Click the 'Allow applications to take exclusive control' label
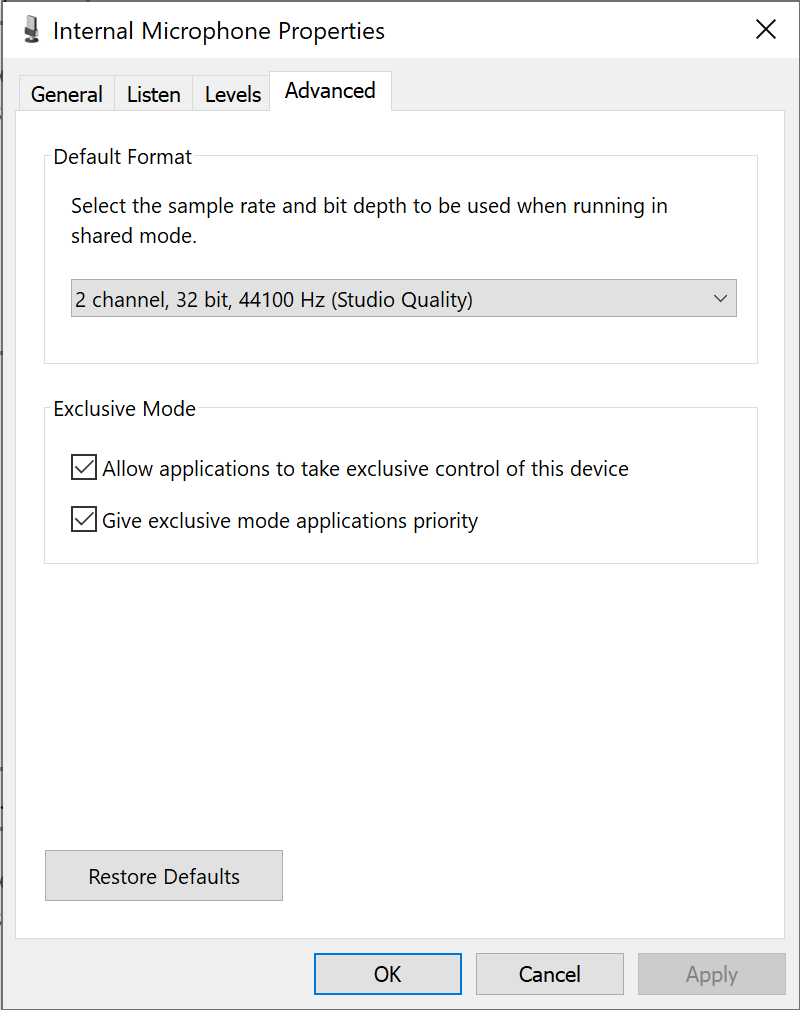The height and width of the screenshot is (1010, 800). pos(365,468)
